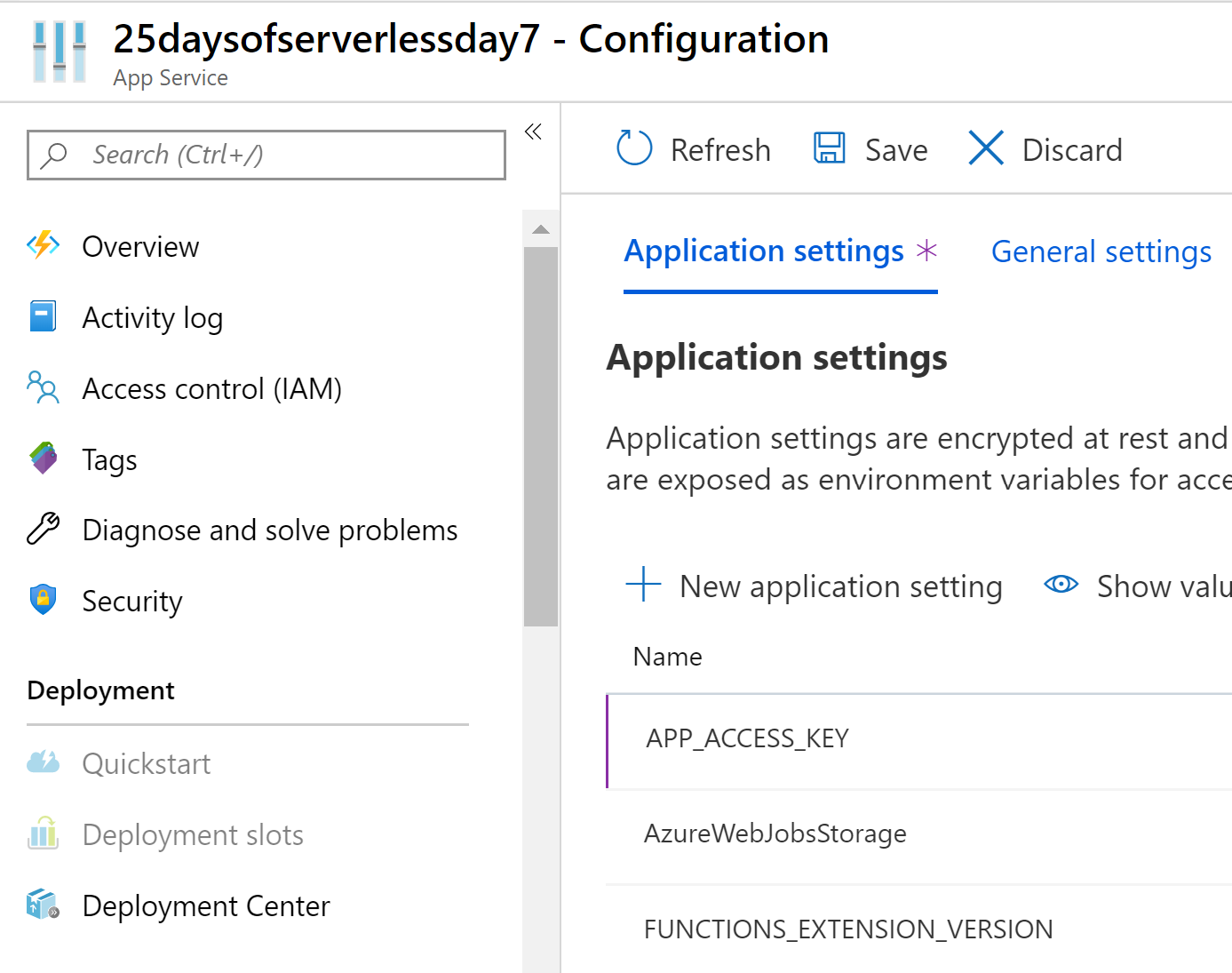Open Overview from the sidebar

140,247
